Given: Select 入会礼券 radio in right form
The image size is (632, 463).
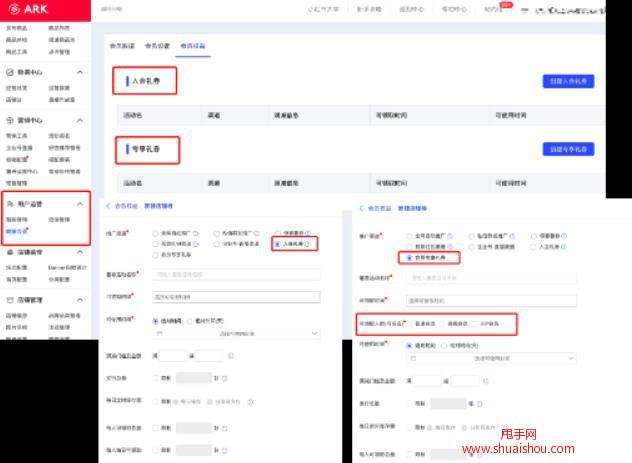Looking at the screenshot, I should tap(534, 247).
